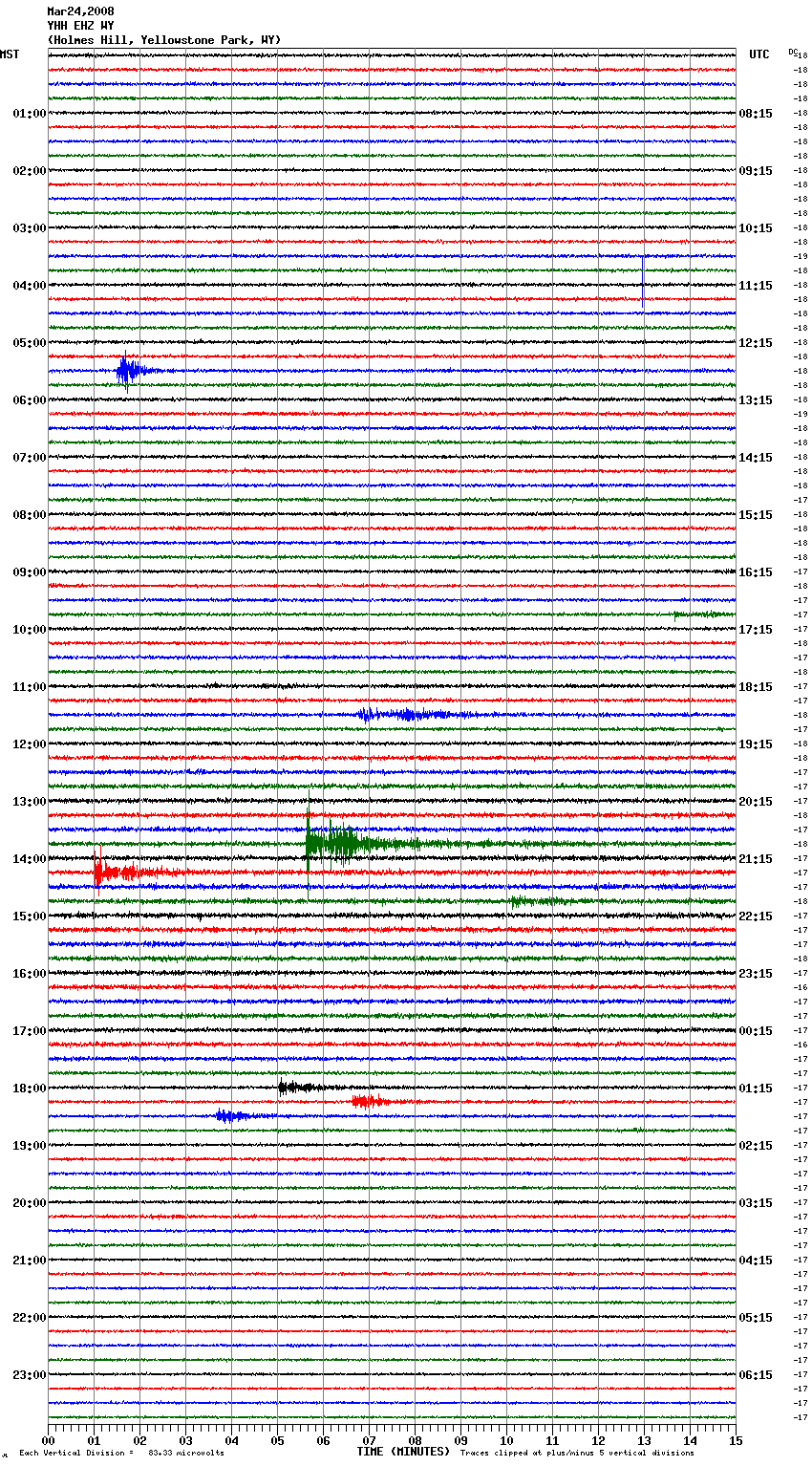Select the 18:00 MST time label
812x1466 pixels.
[x=30, y=1089]
